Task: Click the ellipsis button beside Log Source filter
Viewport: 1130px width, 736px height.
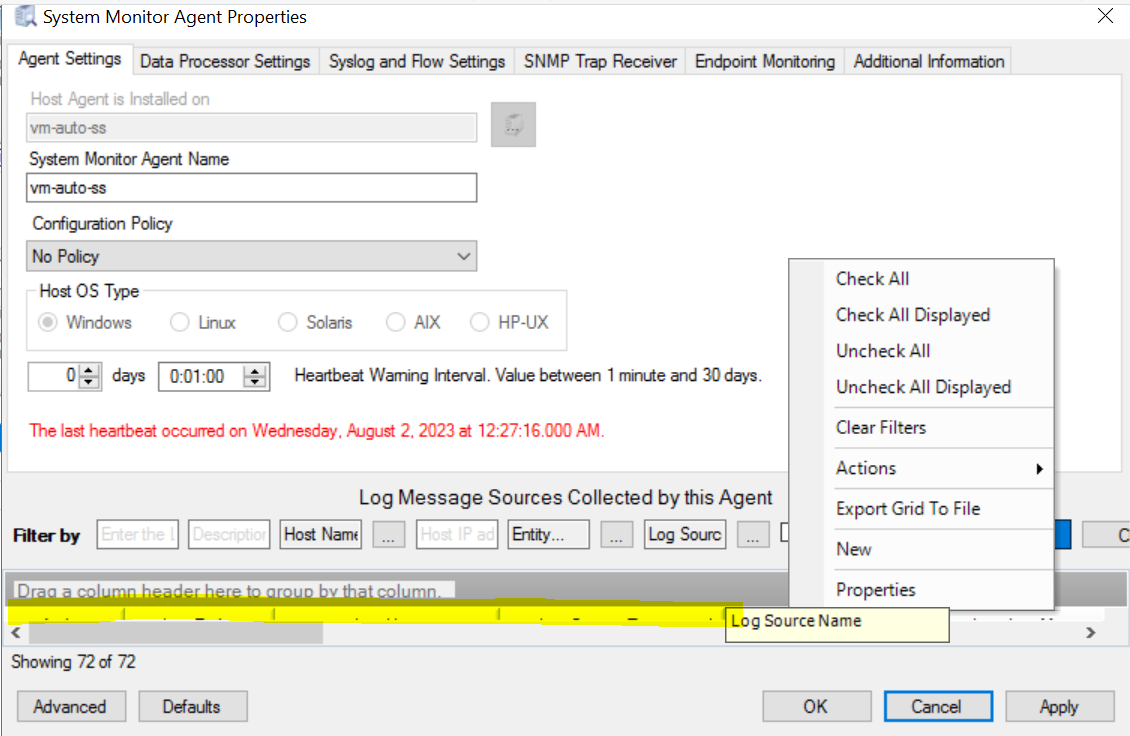Action: 753,534
